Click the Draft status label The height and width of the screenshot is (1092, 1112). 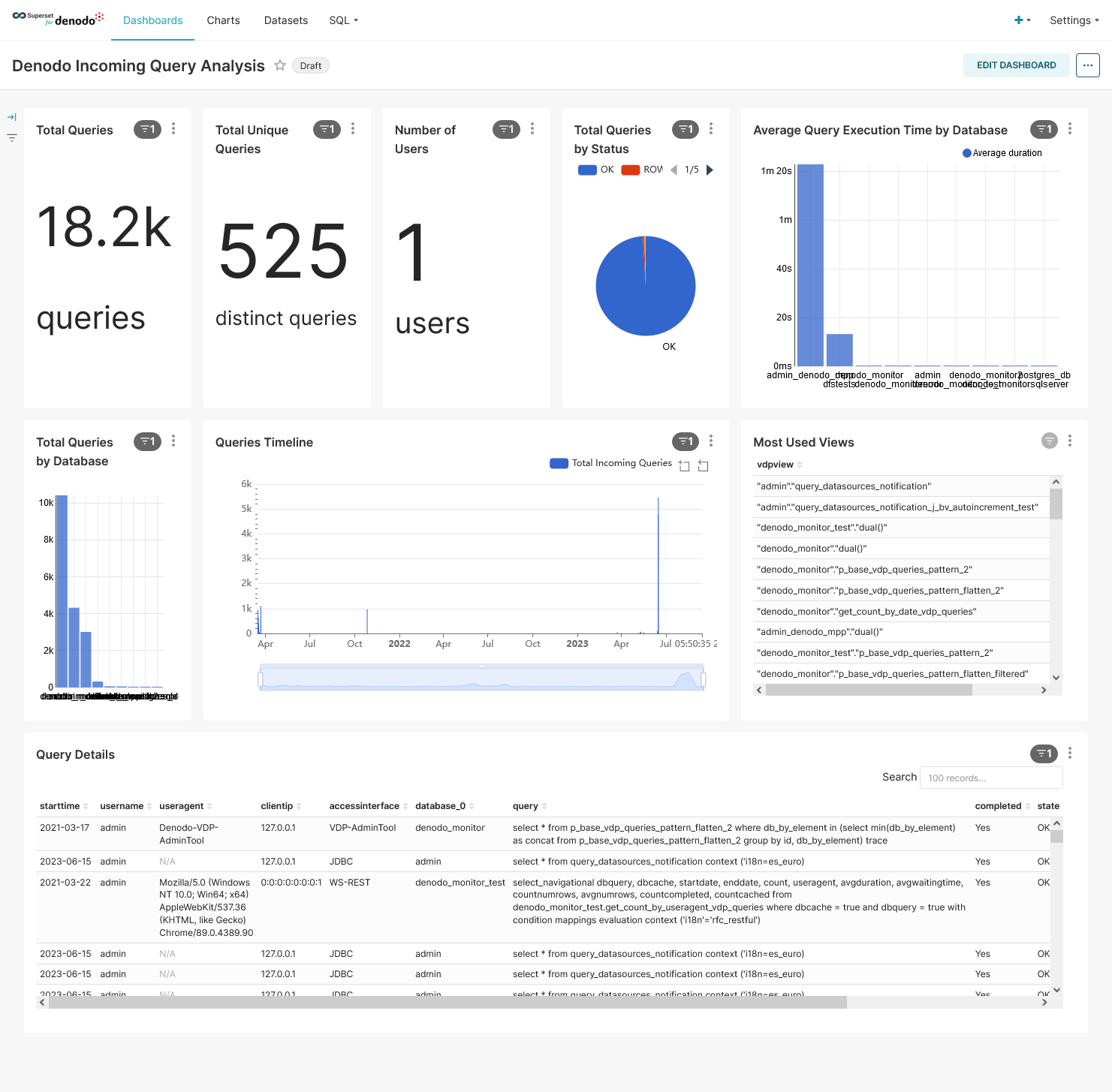[x=311, y=65]
